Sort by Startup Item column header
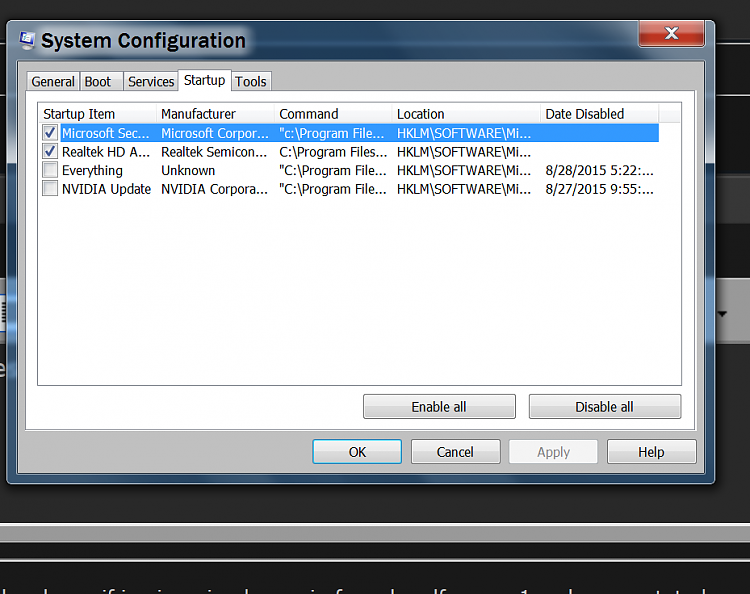 97,114
